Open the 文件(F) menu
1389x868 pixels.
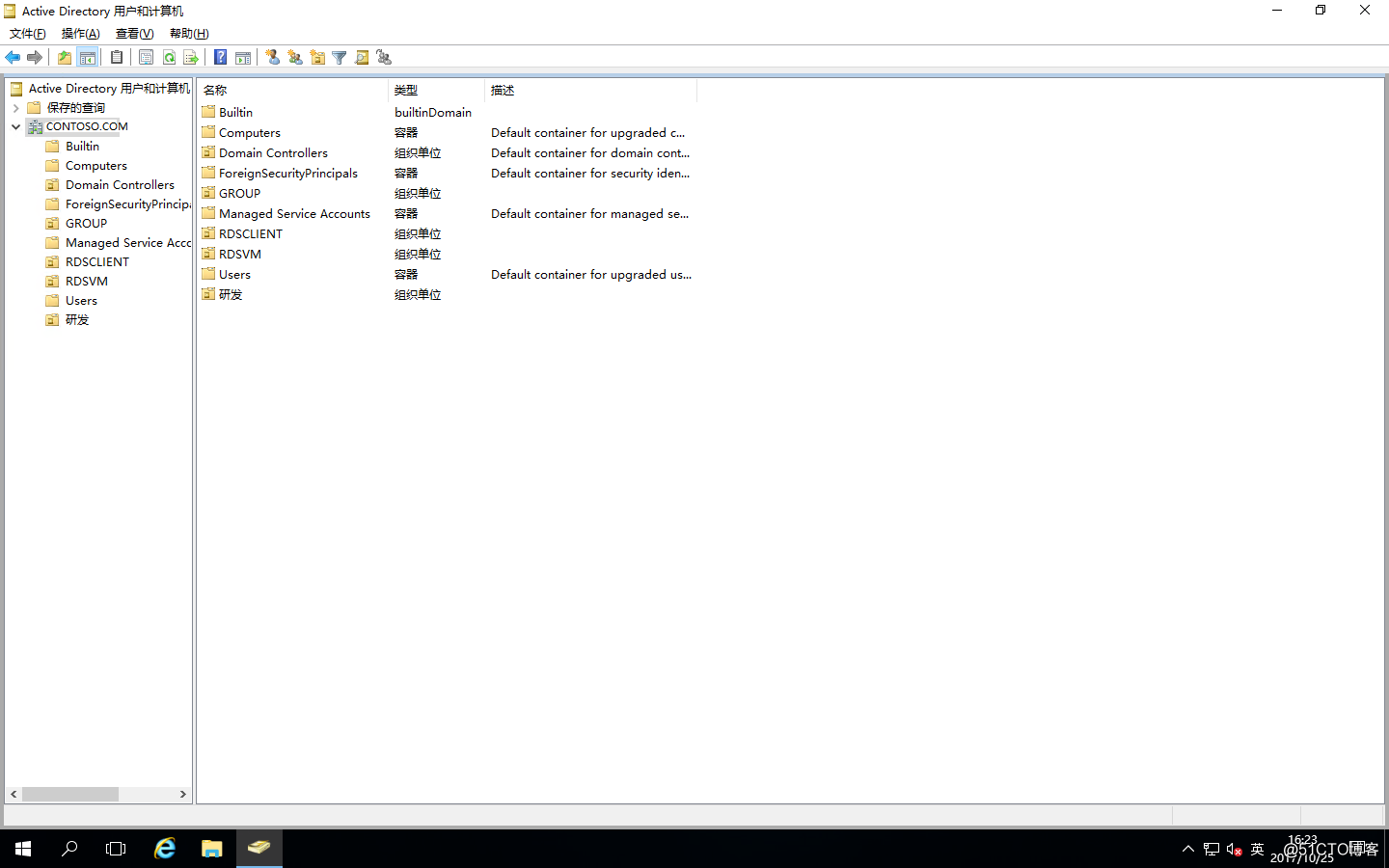[28, 34]
